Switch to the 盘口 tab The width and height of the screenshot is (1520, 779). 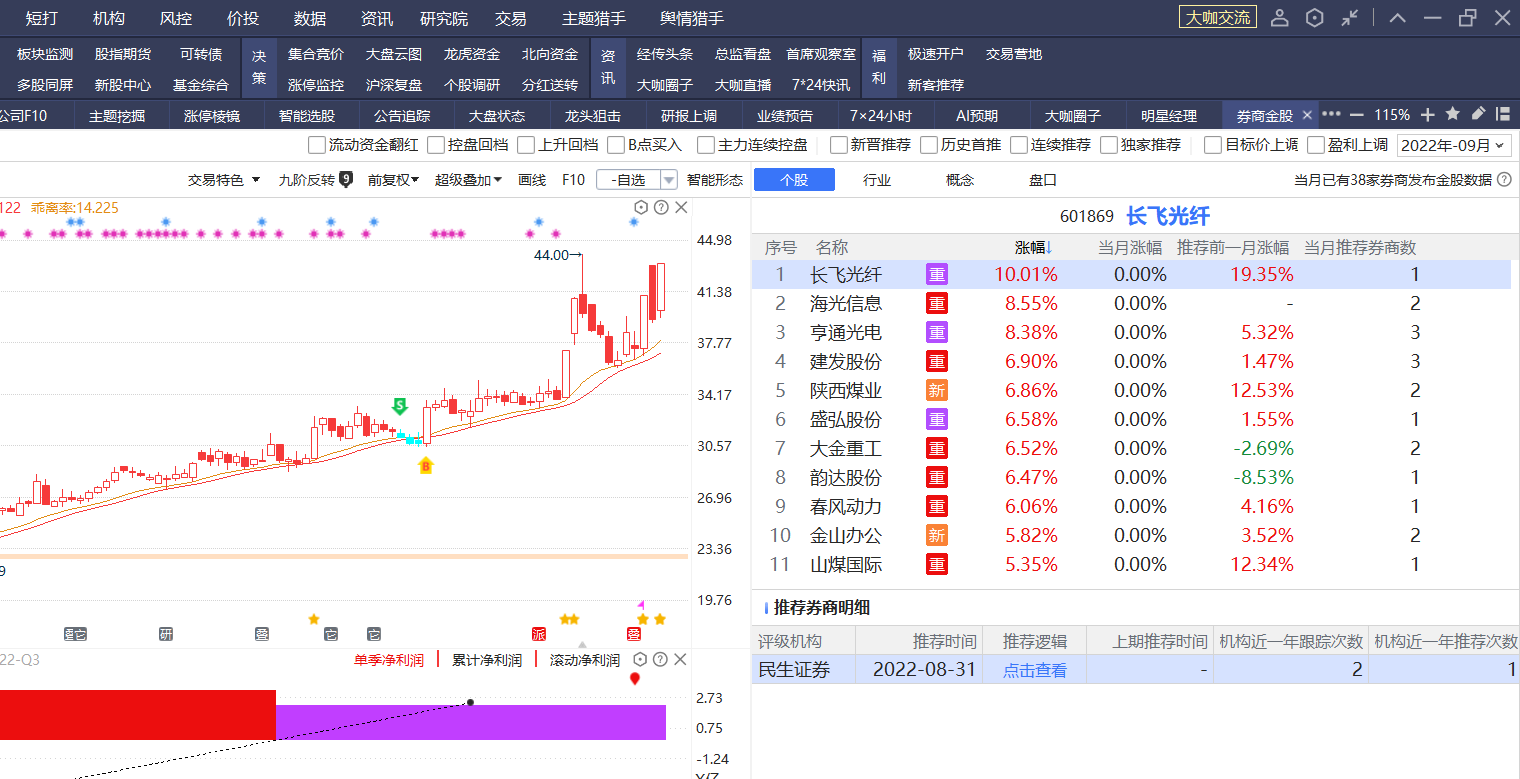click(x=1043, y=180)
